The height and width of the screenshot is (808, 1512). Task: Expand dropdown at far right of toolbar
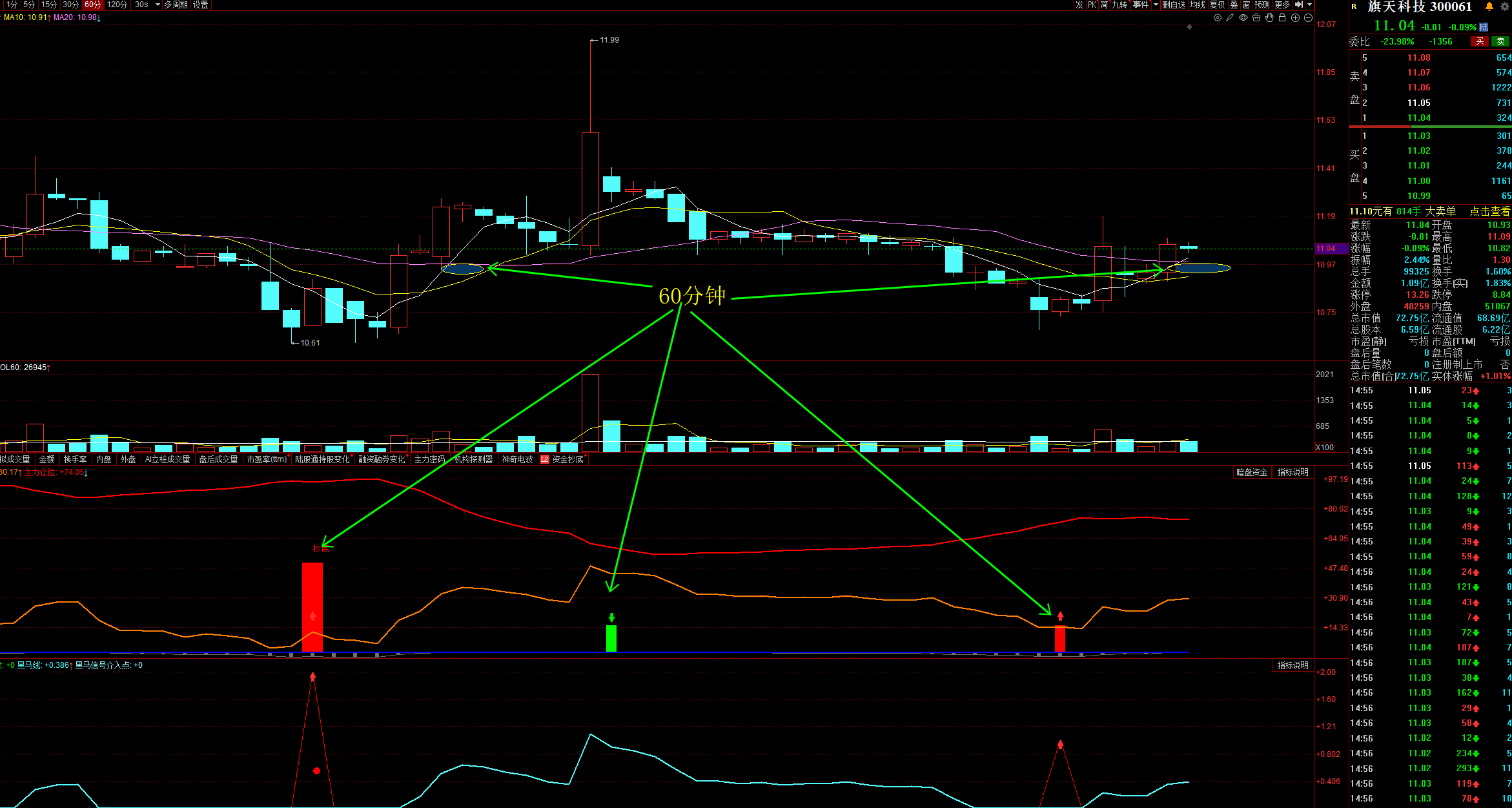[x=1309, y=5]
